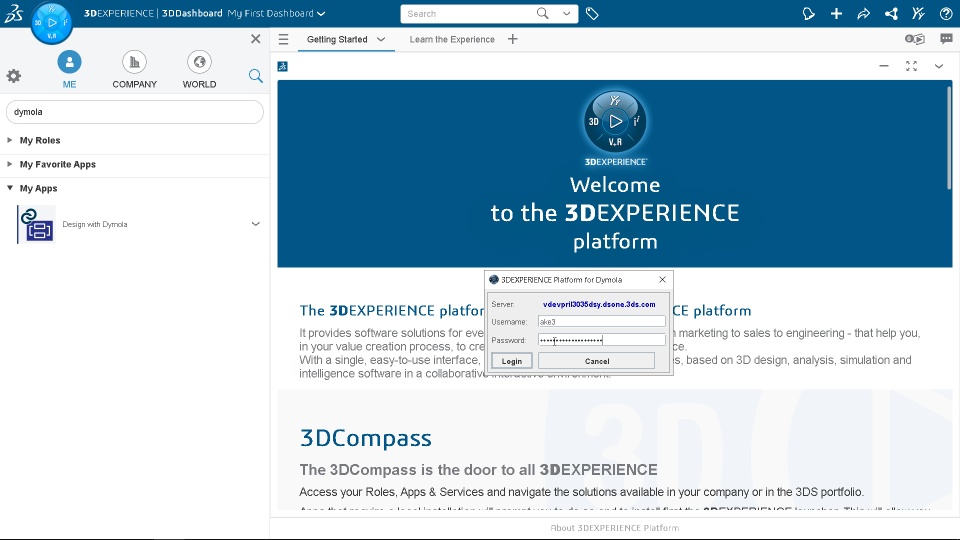Maximize the widget with fullscreen icon
The width and height of the screenshot is (960, 540).
point(911,66)
